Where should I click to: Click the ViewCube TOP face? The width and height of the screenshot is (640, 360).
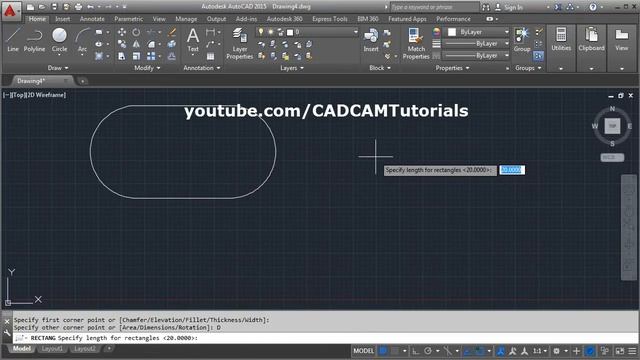(x=612, y=126)
